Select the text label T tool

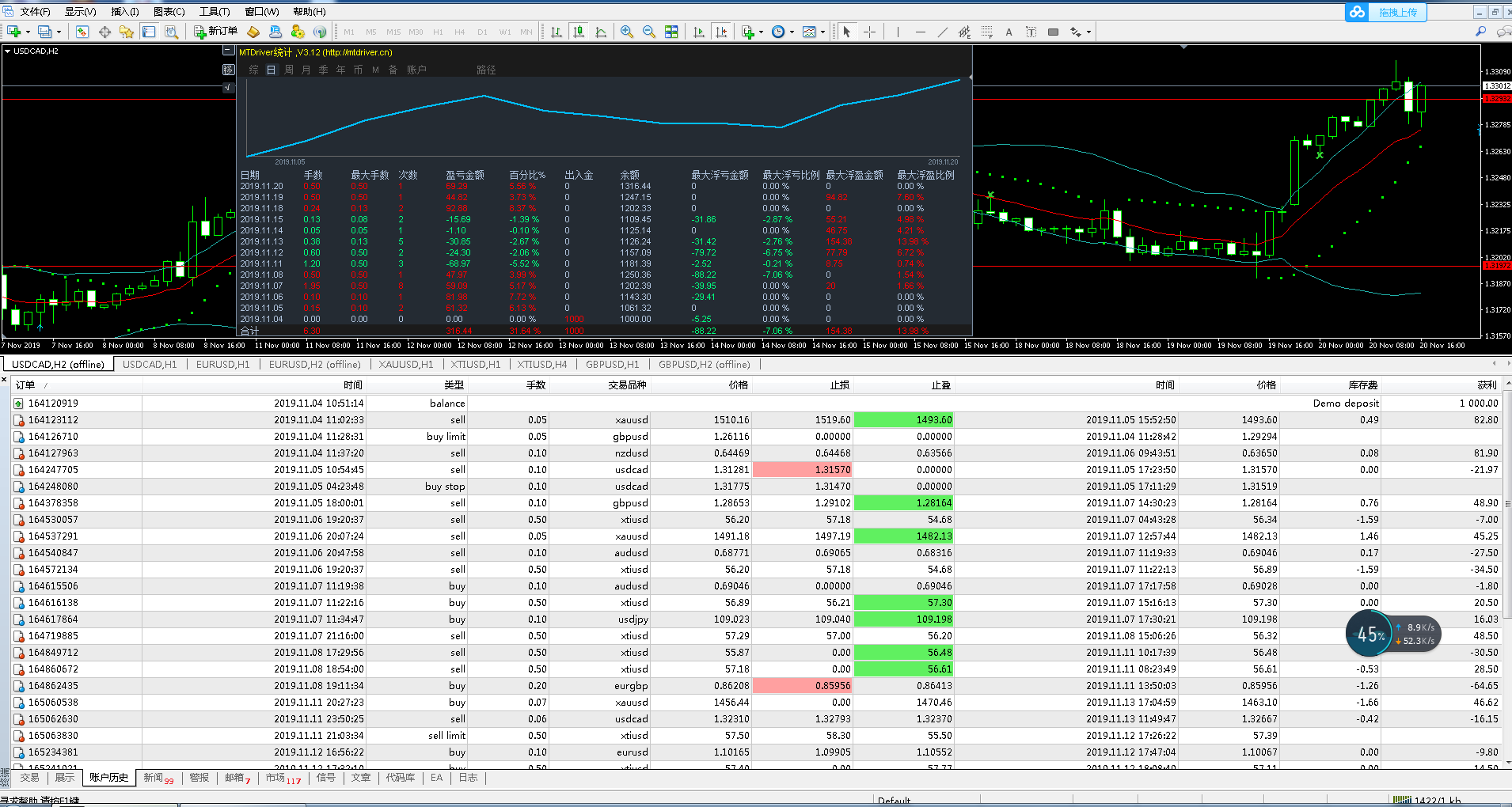pos(1031,32)
